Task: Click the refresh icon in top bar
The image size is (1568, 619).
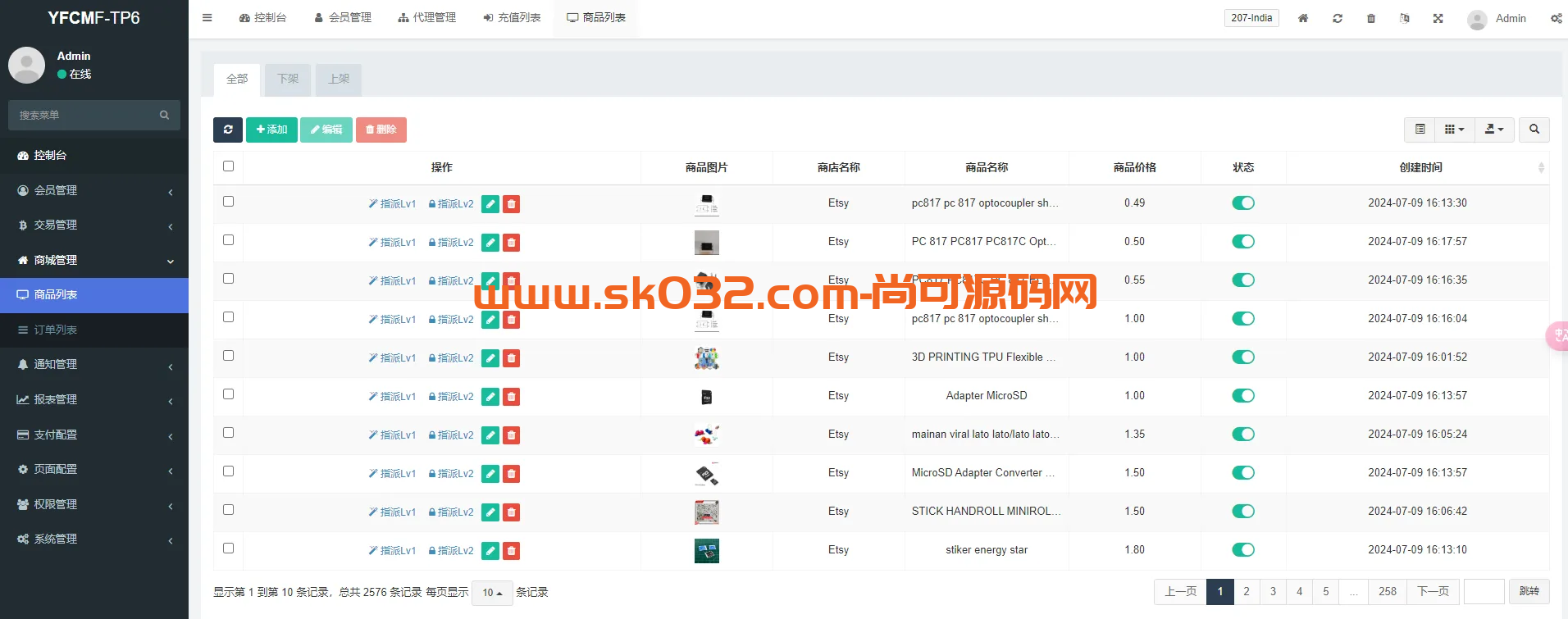Action: 1338,18
